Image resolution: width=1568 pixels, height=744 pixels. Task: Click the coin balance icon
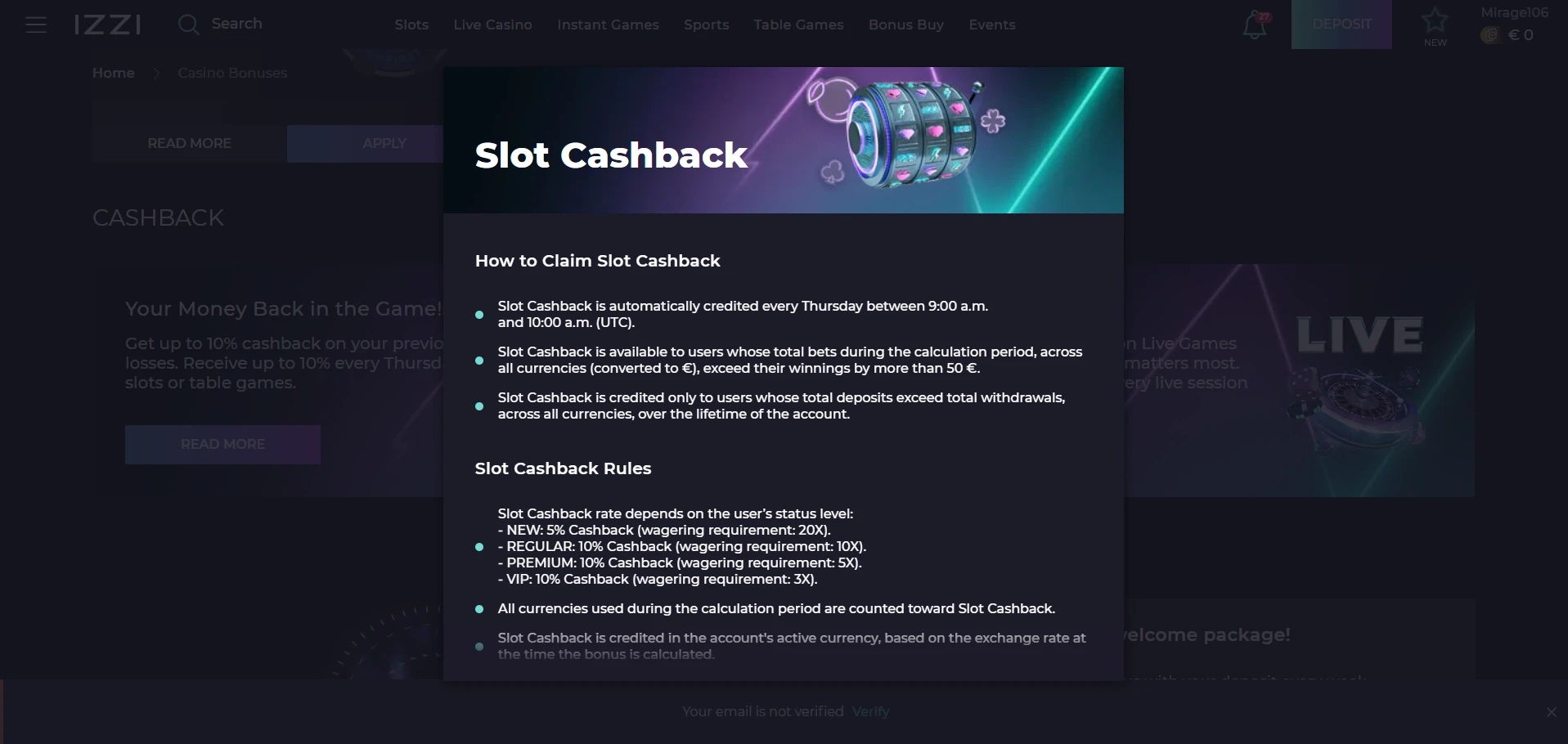1490,35
